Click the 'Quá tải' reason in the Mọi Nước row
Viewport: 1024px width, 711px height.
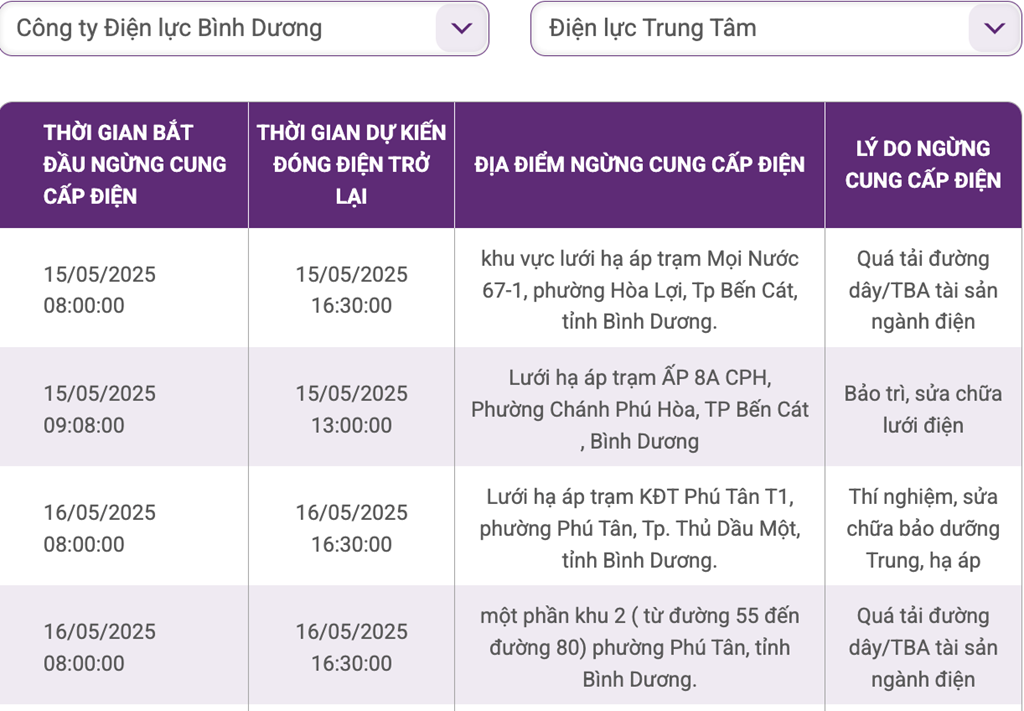tap(922, 290)
